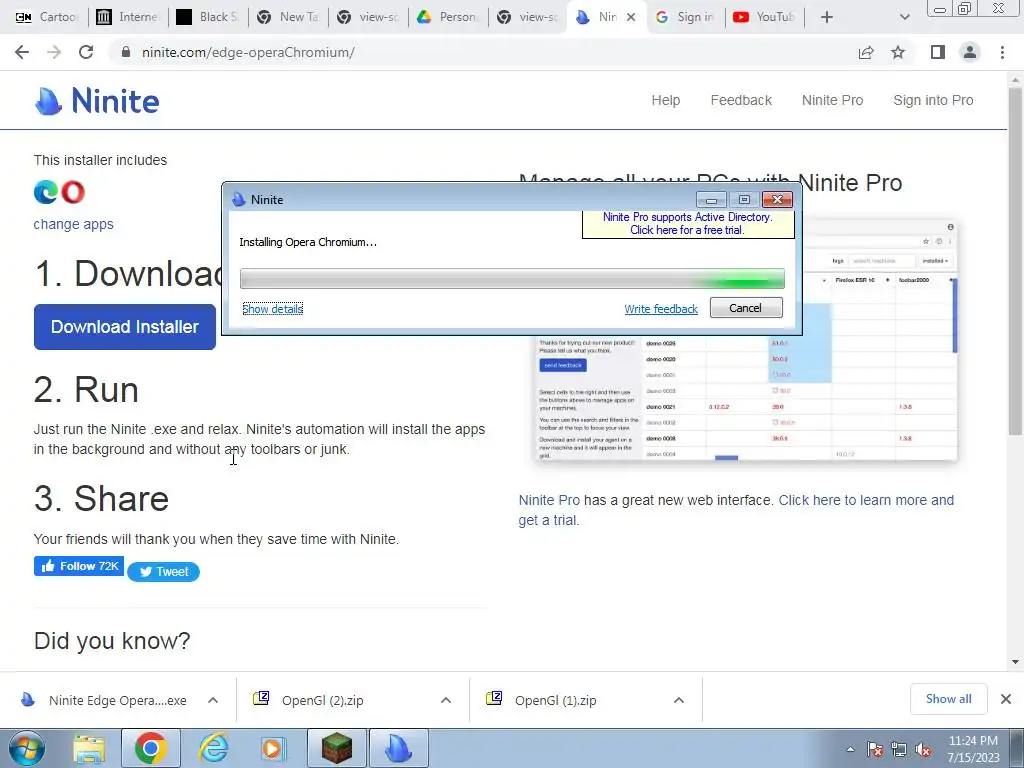
Task: Click Facebook Follow 72K button
Action: click(79, 566)
